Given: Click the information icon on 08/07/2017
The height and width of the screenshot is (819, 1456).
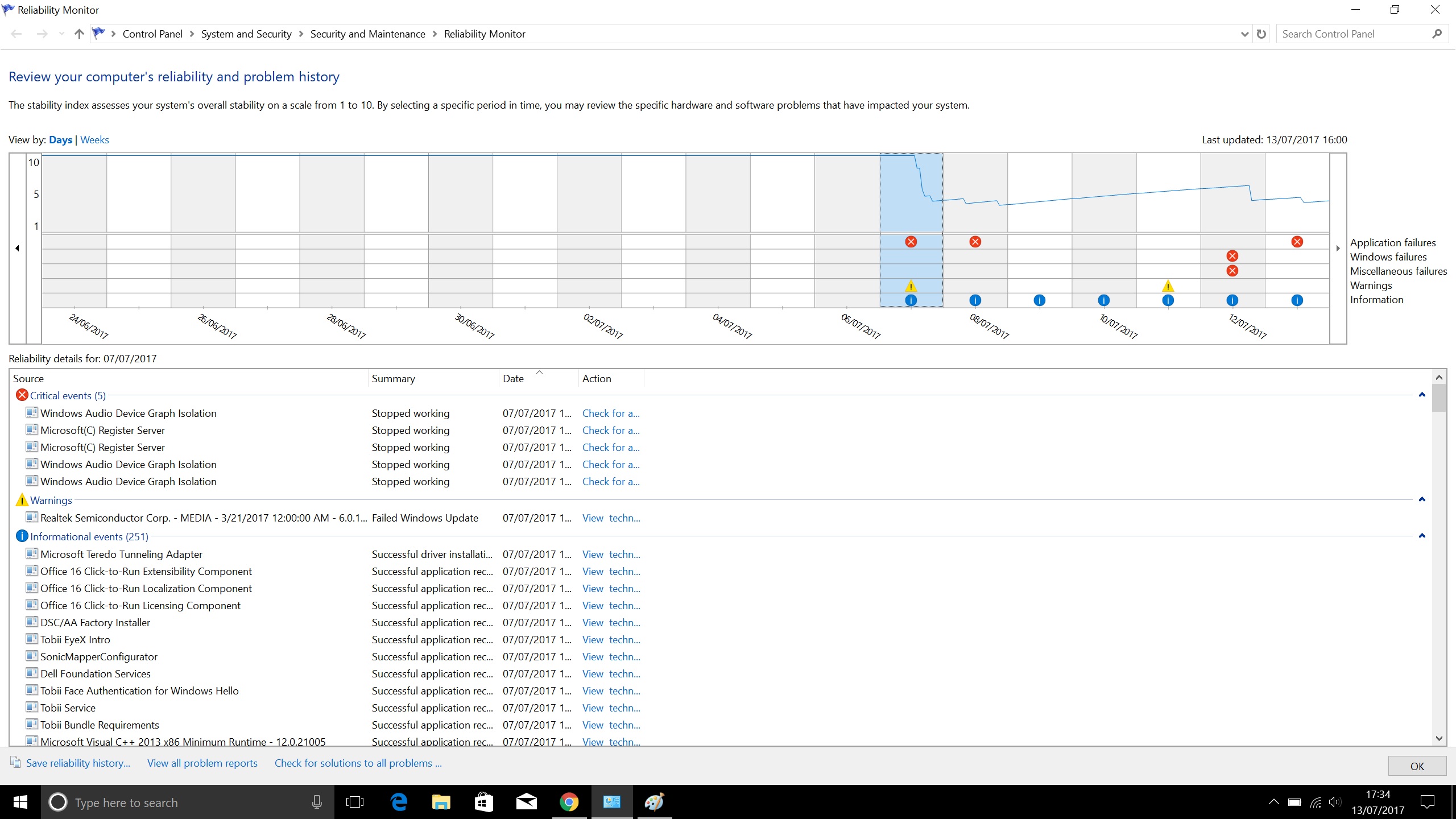Looking at the screenshot, I should [975, 300].
